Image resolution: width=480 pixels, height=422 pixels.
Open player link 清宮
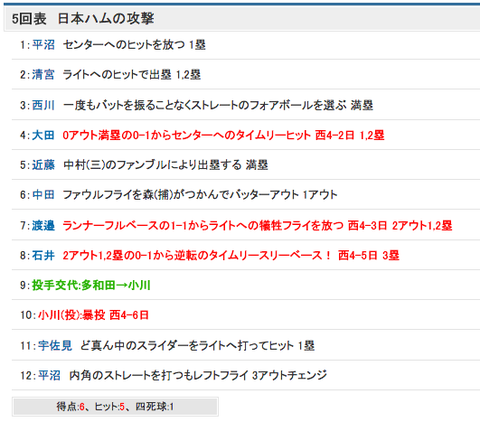(x=43, y=75)
